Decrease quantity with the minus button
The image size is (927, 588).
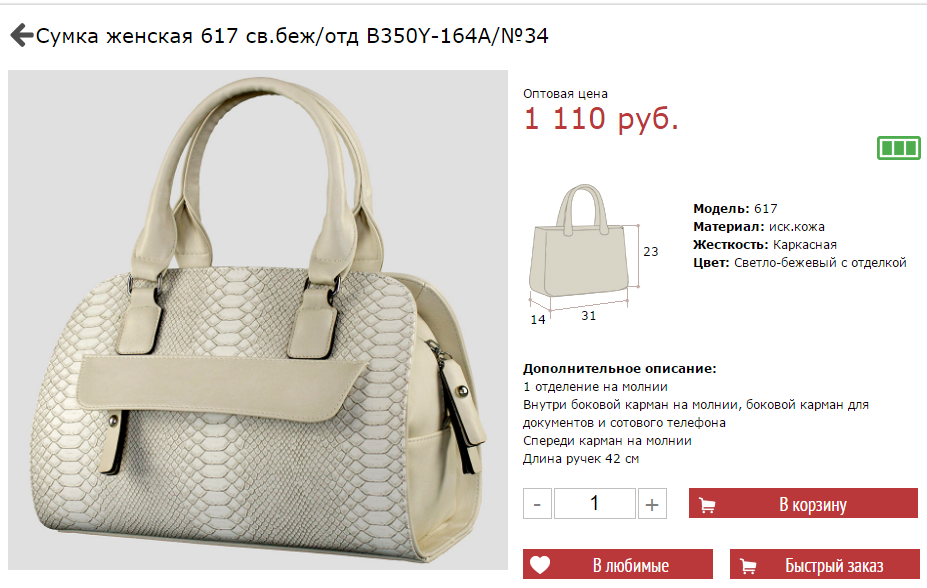[537, 504]
